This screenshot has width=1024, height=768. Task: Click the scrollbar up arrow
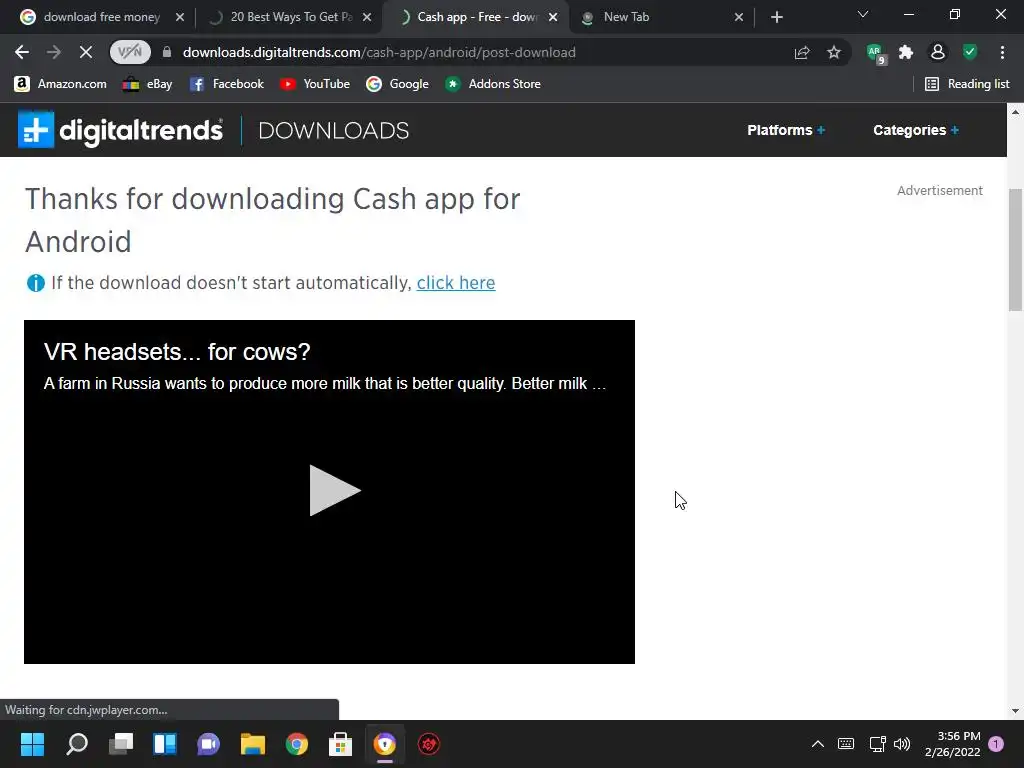pyautogui.click(x=1016, y=112)
